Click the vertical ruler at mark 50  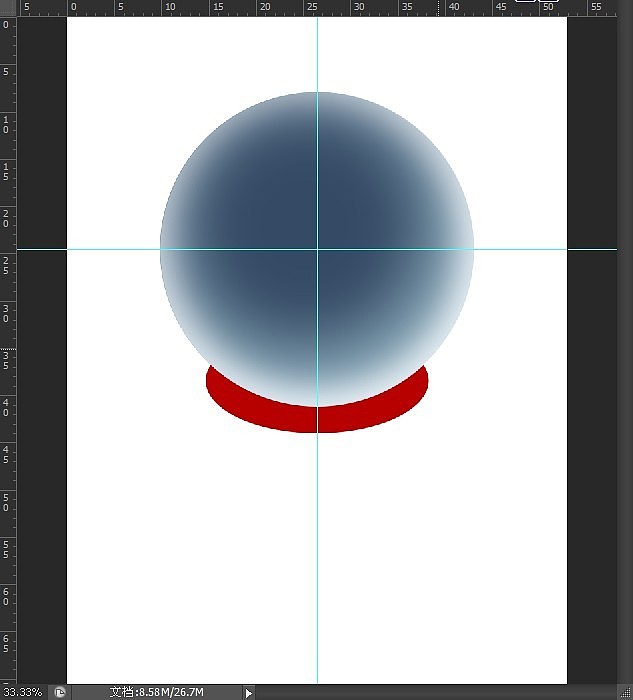[6, 503]
